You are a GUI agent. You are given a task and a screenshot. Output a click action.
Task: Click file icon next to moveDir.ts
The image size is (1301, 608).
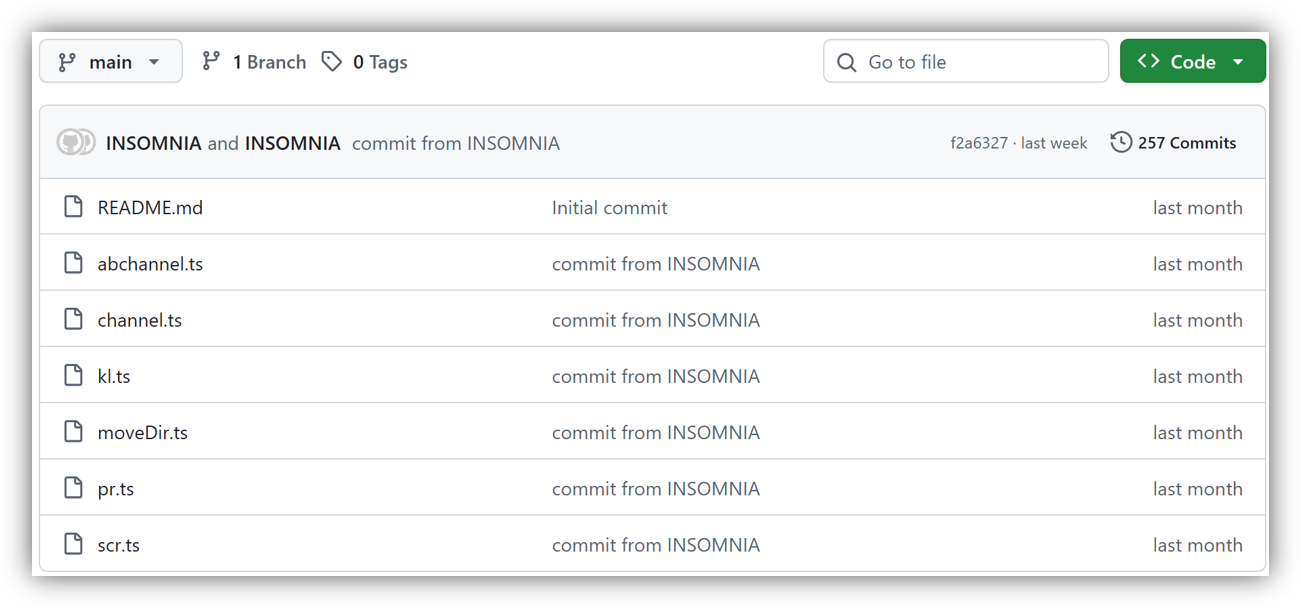73,431
